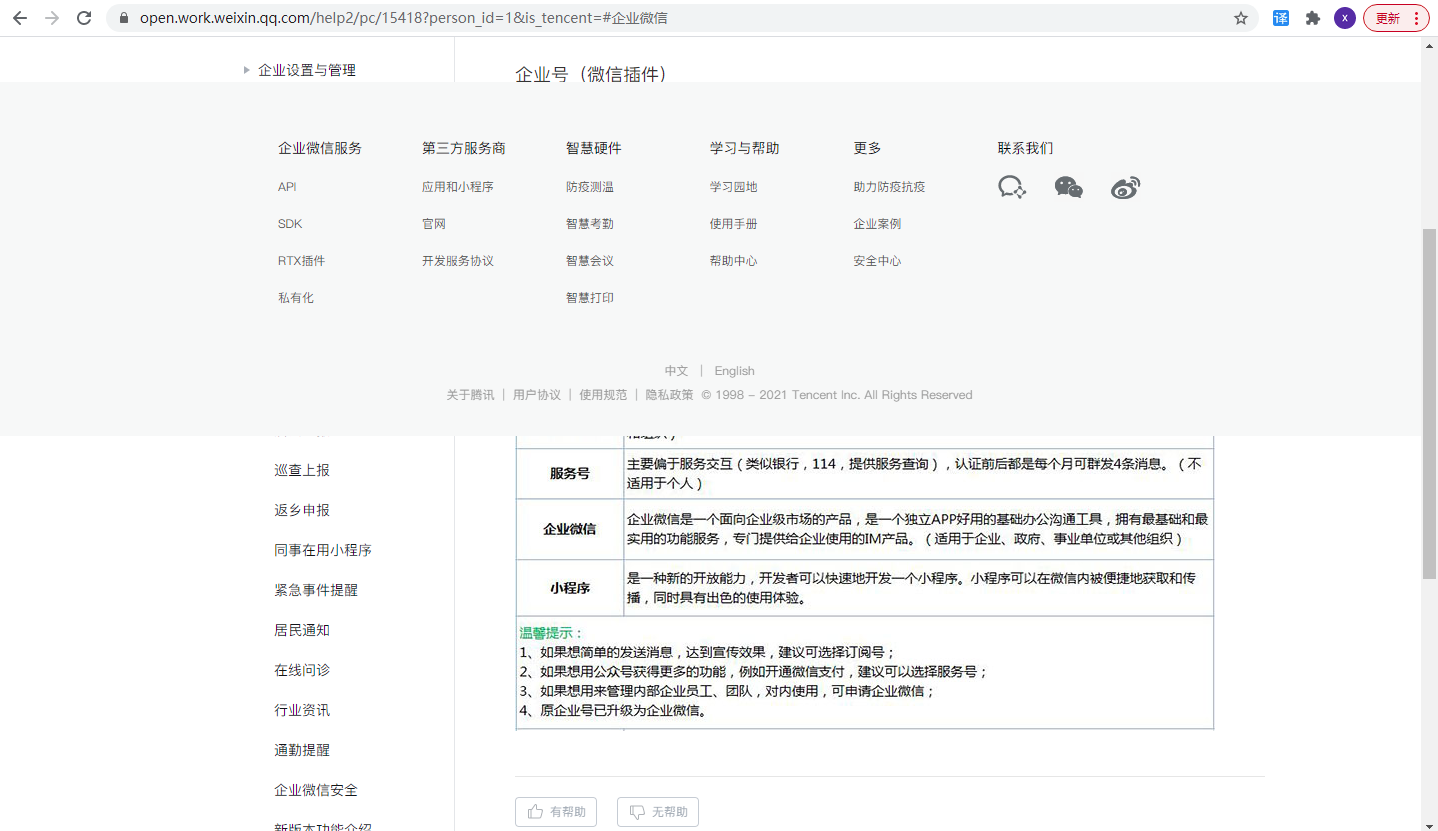Open the 防疫测温 link

click(590, 187)
